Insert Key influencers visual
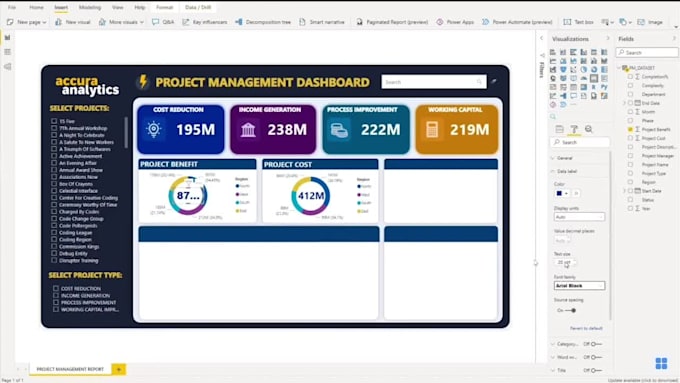Image resolution: width=680 pixels, height=383 pixels. (205, 22)
